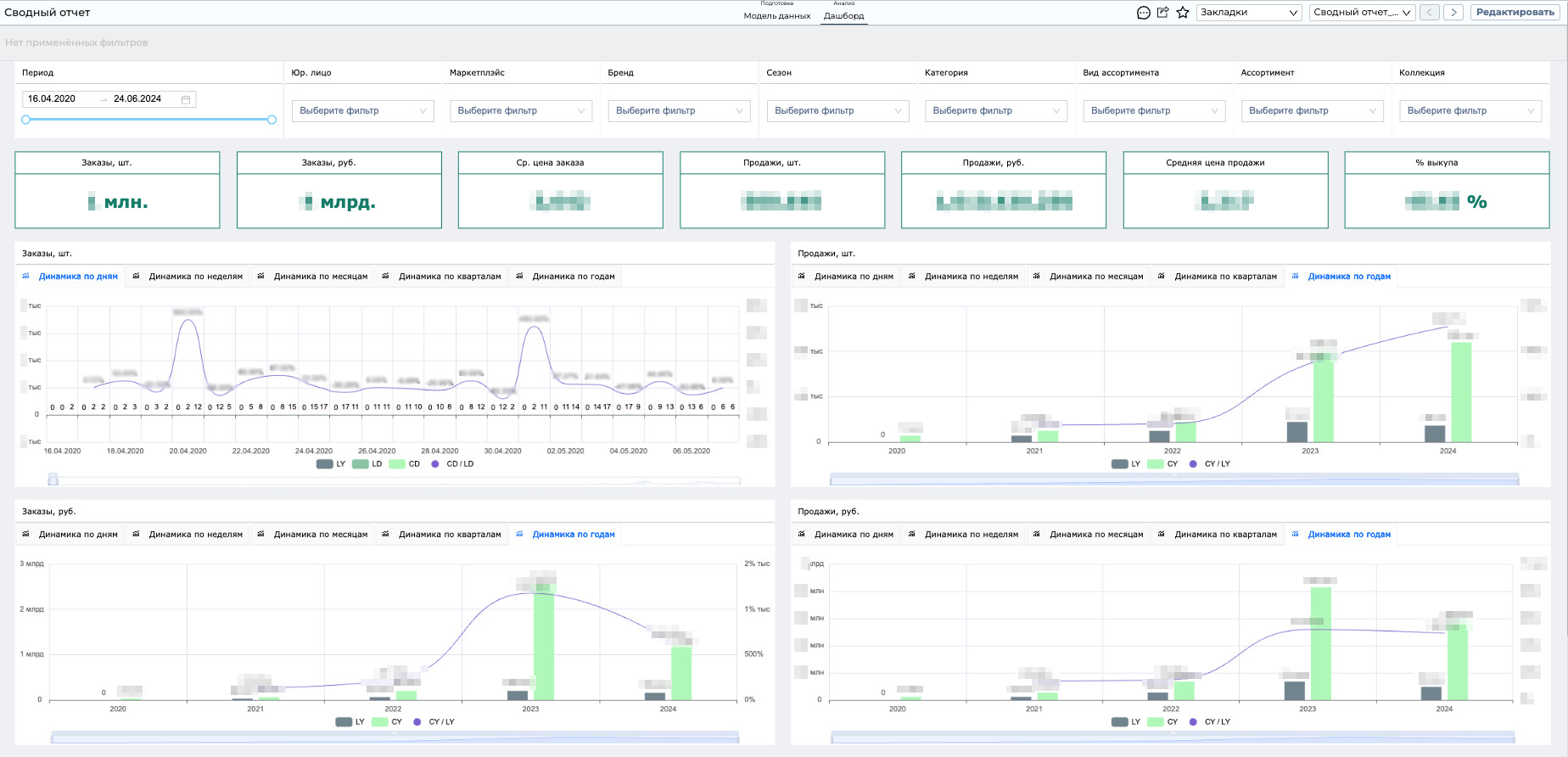The width and height of the screenshot is (1568, 757).
Task: Click the share/export icon in header
Action: (x=1163, y=12)
